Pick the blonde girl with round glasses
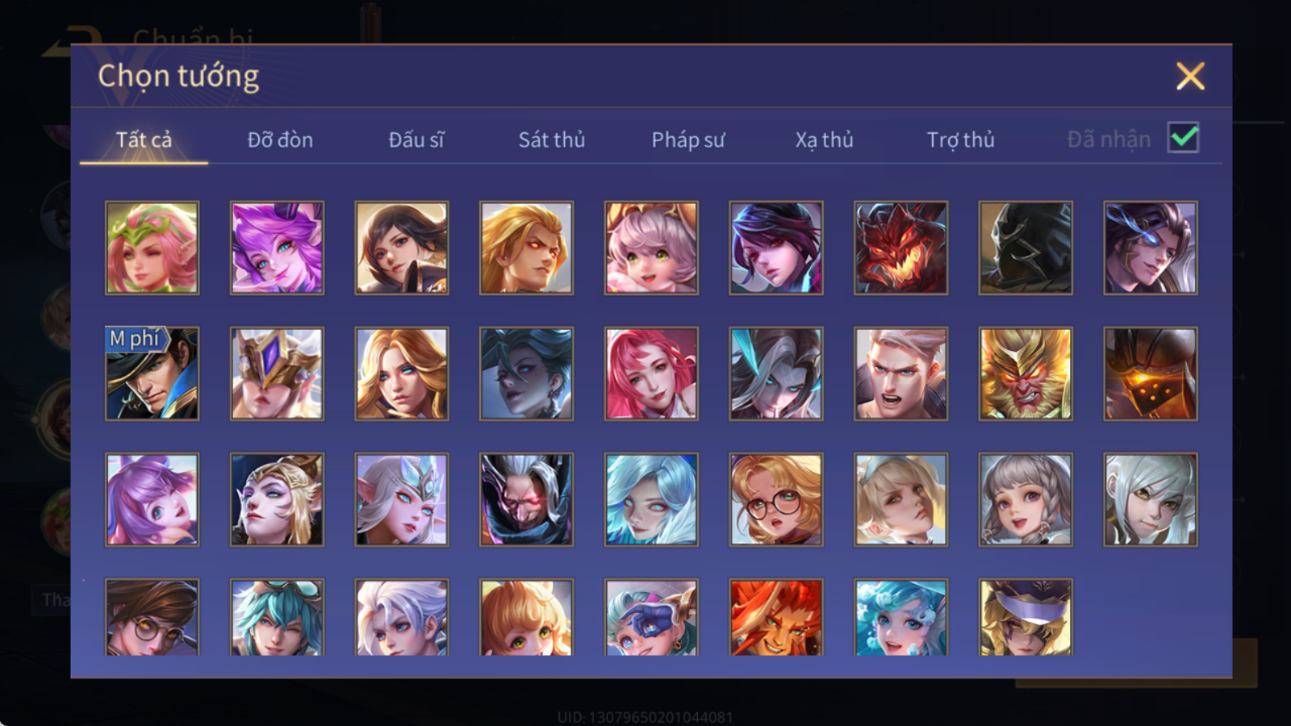 coord(776,500)
